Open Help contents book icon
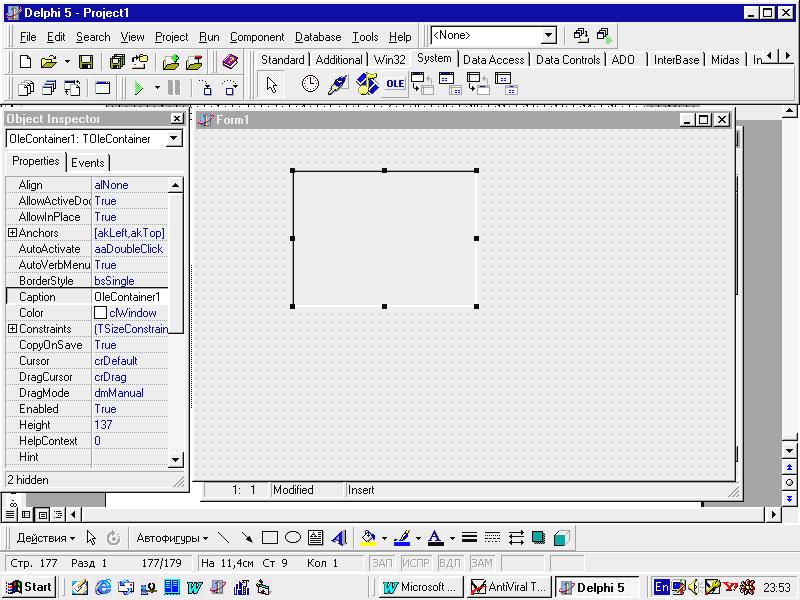 pos(231,62)
